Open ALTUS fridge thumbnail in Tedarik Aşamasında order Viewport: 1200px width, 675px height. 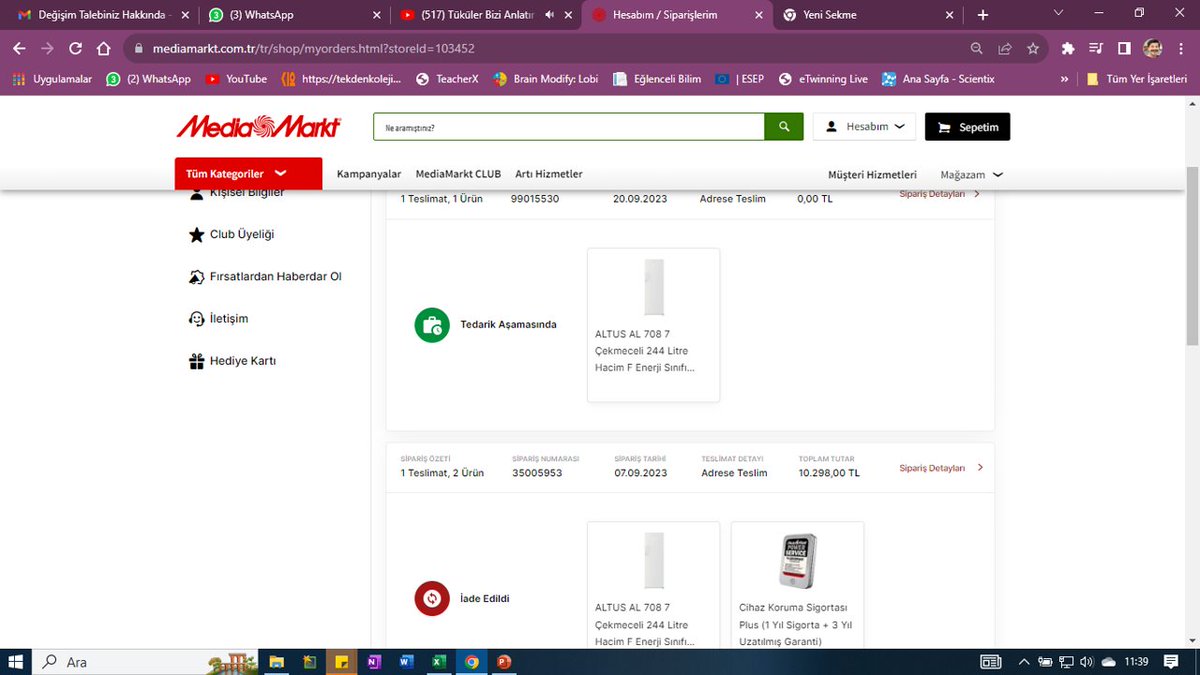pos(654,288)
